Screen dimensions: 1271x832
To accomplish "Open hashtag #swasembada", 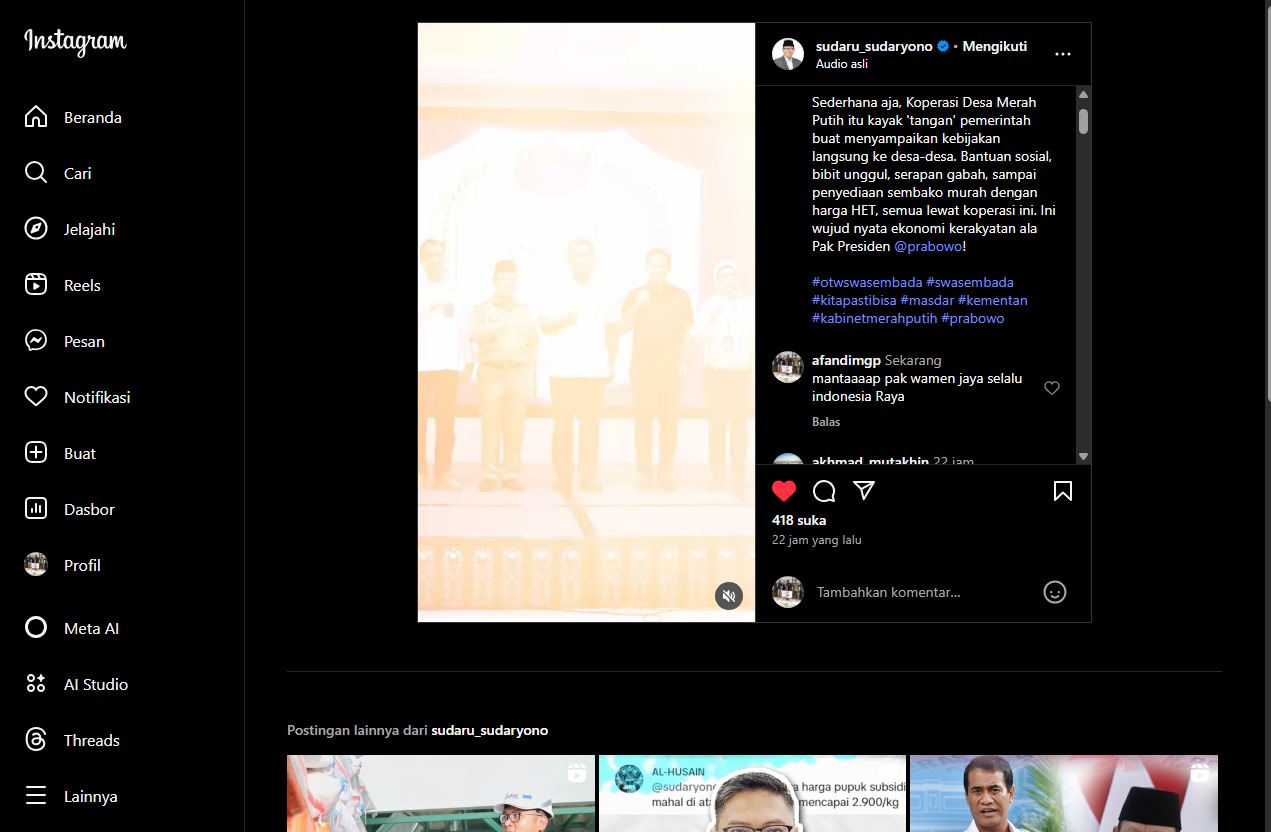I will coord(970,282).
